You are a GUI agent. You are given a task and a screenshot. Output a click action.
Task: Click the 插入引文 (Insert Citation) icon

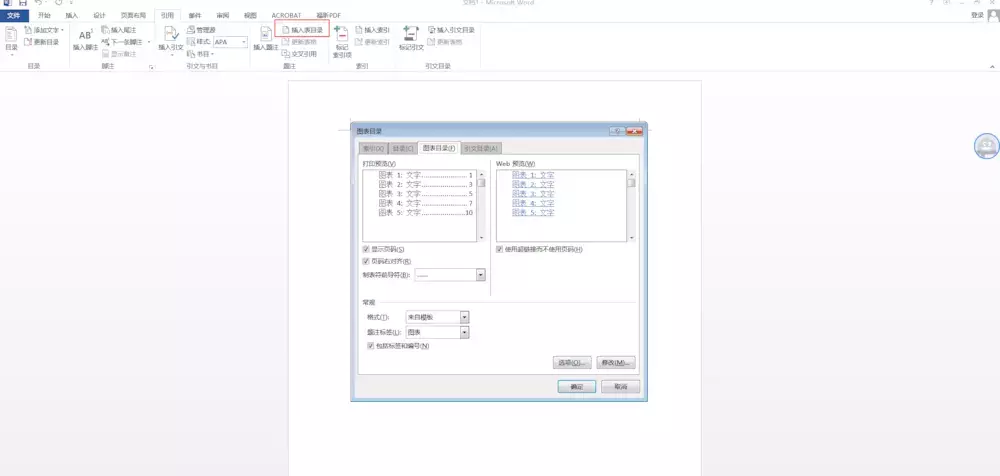click(x=171, y=34)
